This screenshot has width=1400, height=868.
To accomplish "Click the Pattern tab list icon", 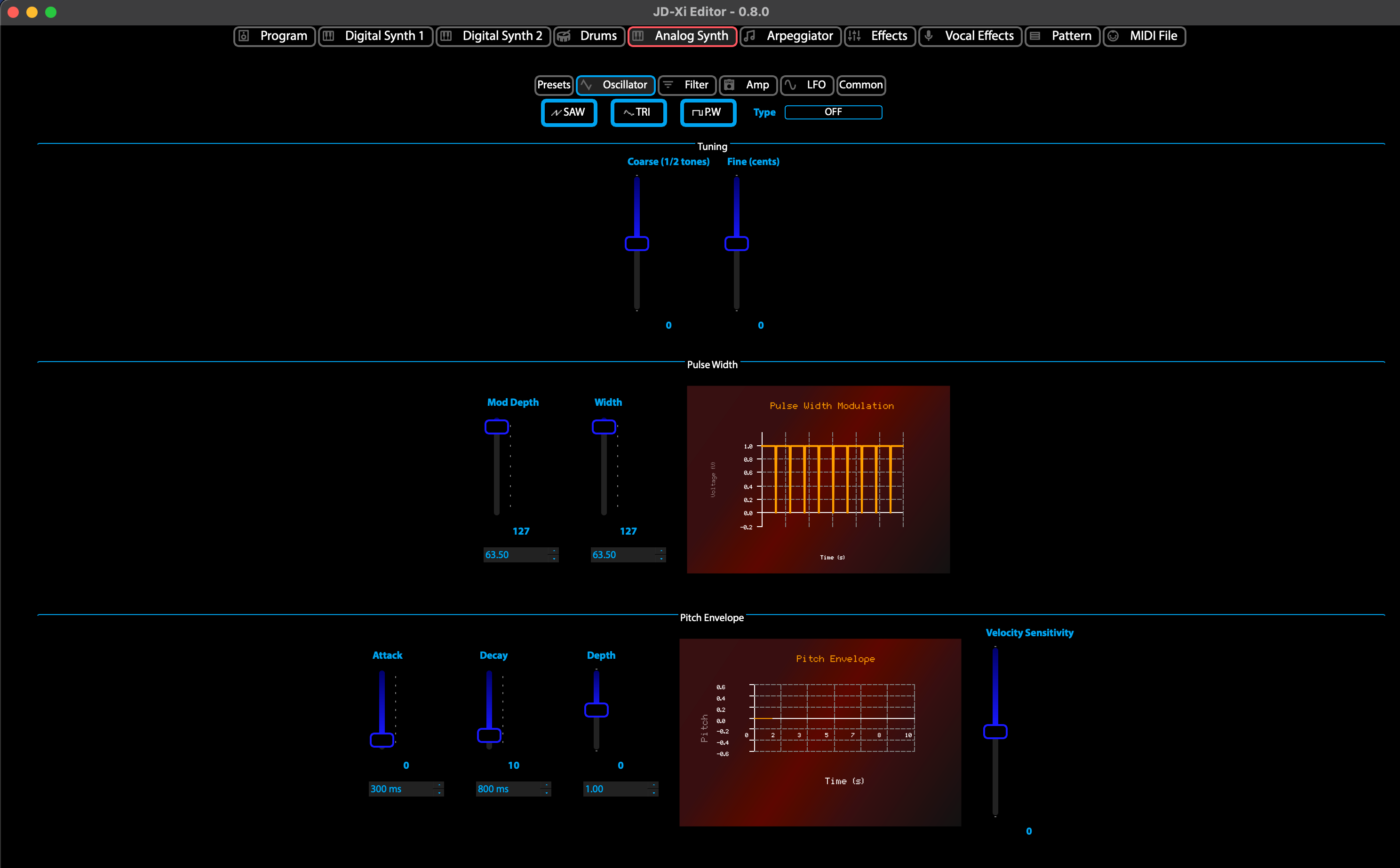I will [x=1035, y=36].
